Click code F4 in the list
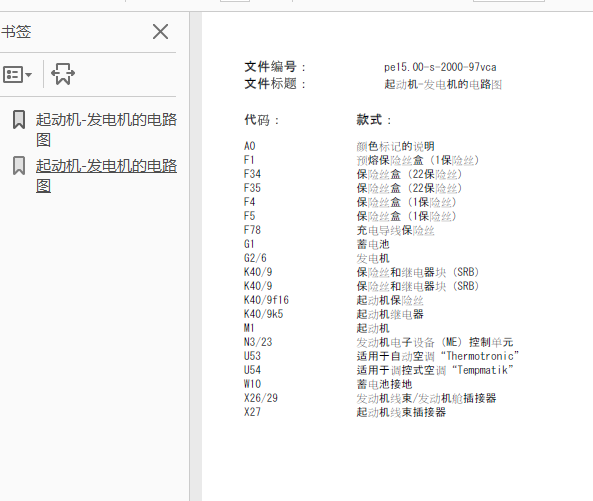The width and height of the screenshot is (593, 501). [x=250, y=202]
